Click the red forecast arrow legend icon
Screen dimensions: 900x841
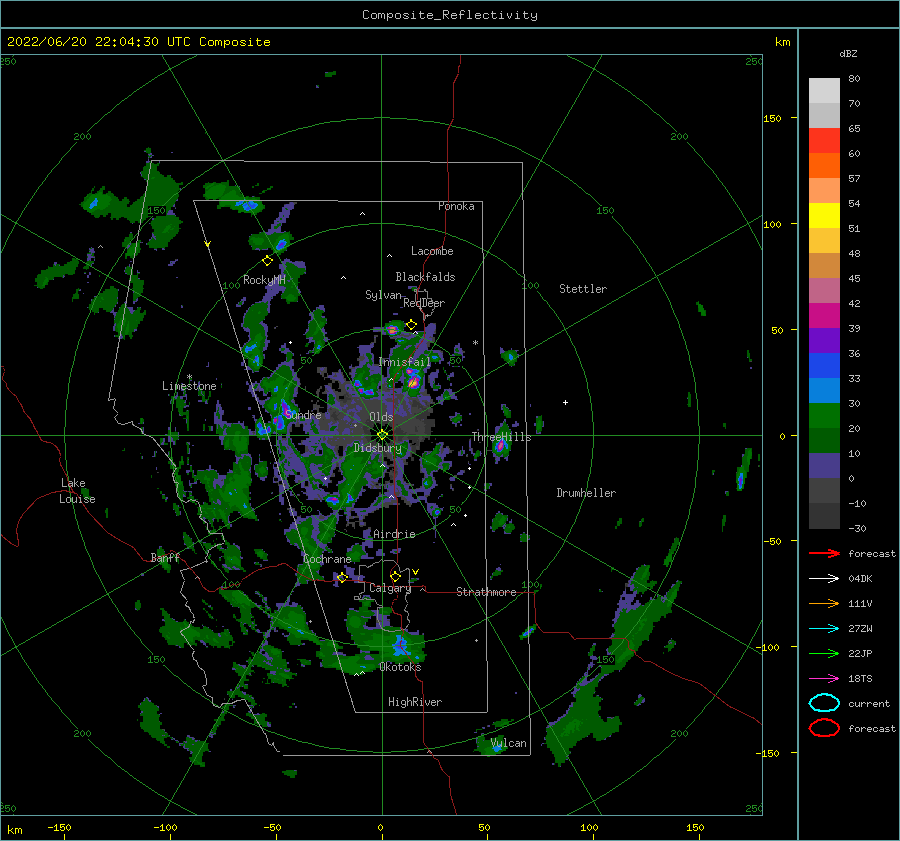pyautogui.click(x=824, y=553)
